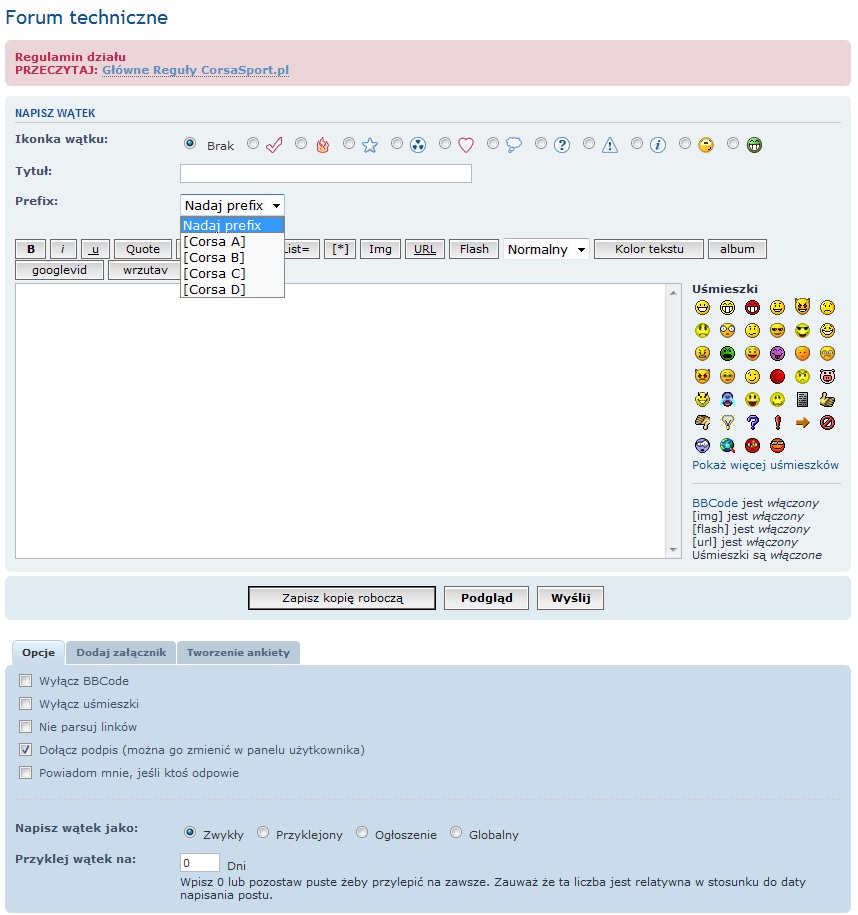Insert the thumbs up smiley
The image size is (858, 915).
(827, 399)
